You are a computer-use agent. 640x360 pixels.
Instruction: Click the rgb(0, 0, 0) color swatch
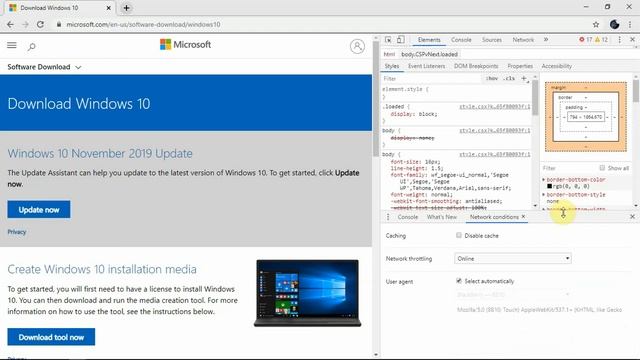tap(549, 186)
